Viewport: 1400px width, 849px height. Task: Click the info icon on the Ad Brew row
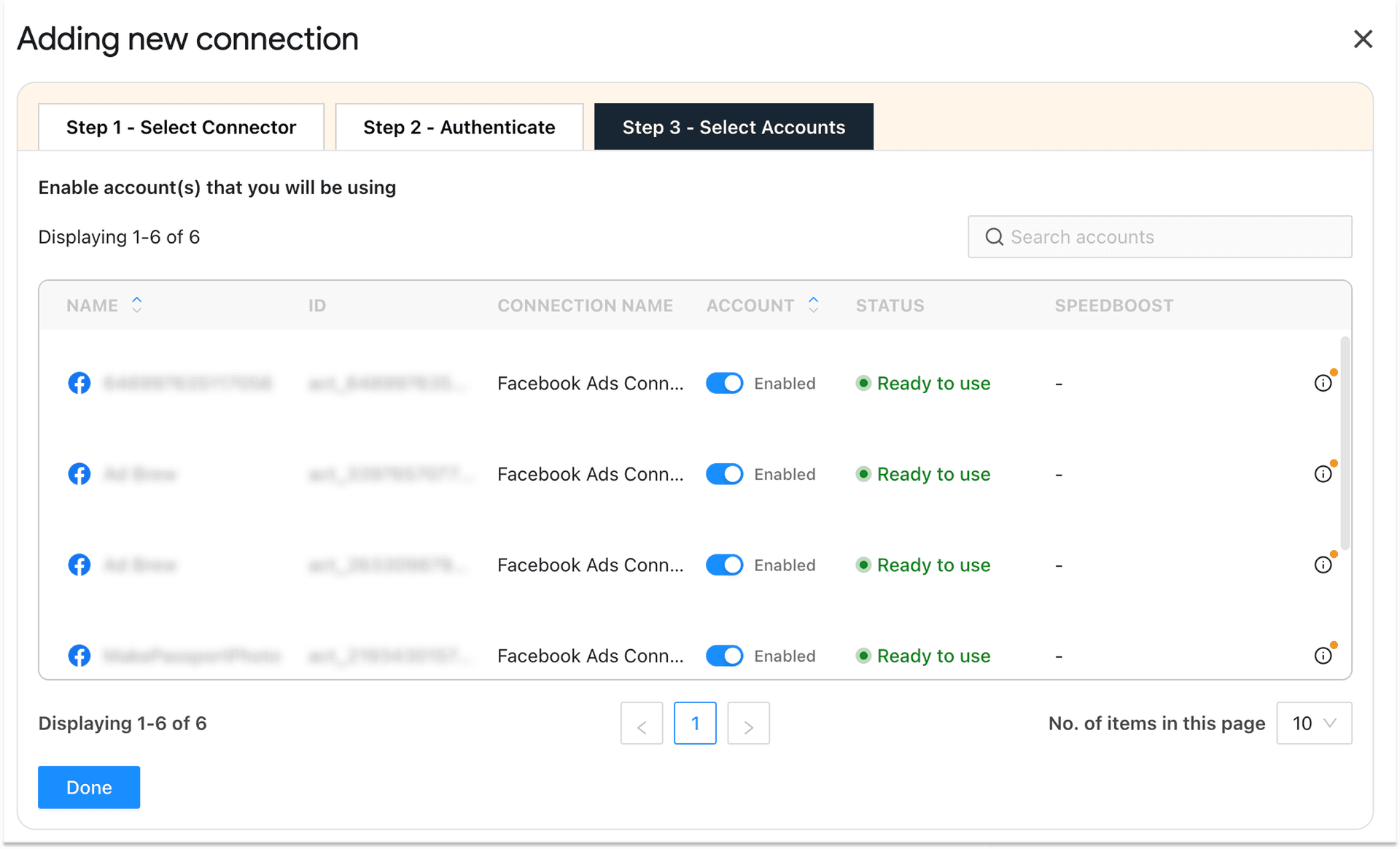(1323, 473)
